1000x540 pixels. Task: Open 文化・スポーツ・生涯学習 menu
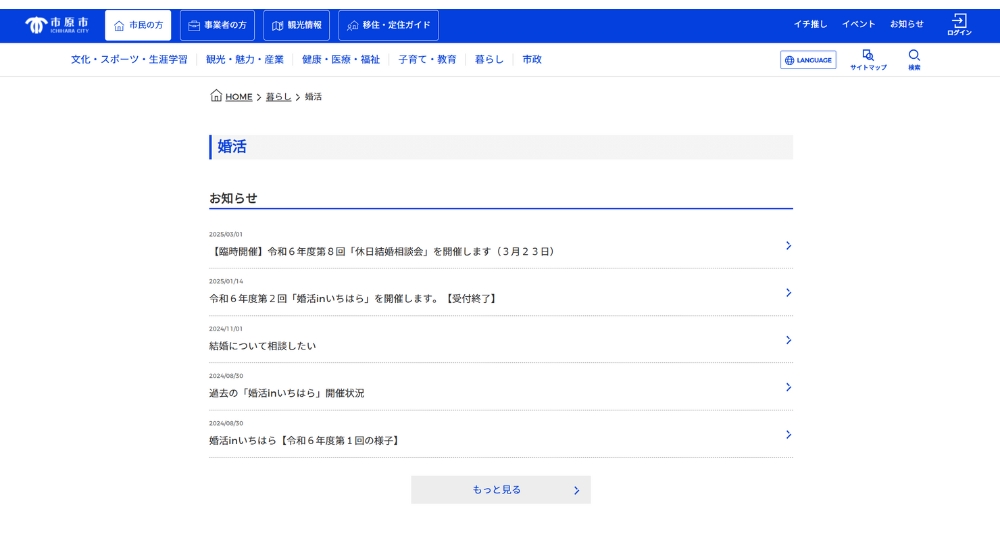click(x=129, y=59)
